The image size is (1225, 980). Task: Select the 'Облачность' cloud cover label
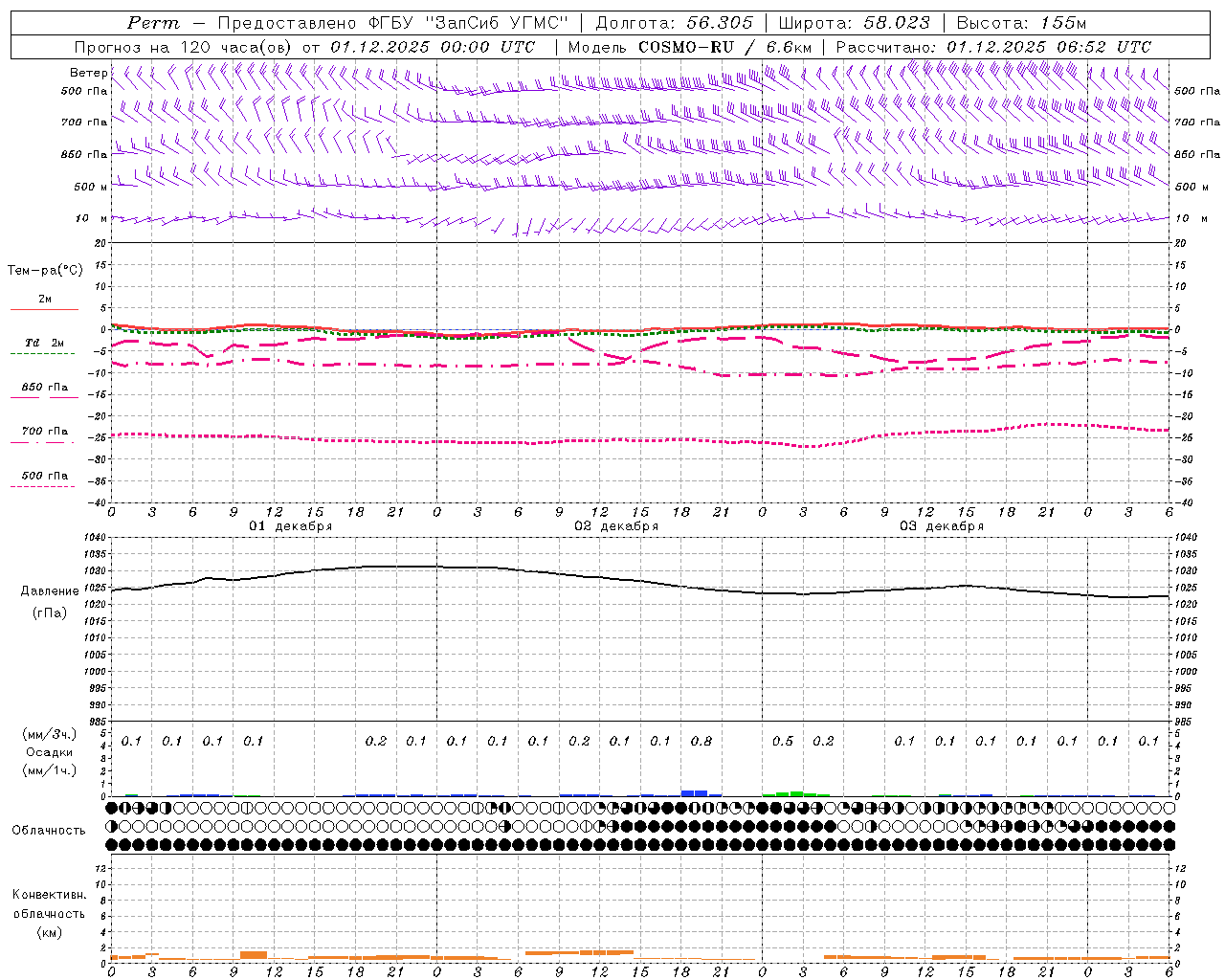[49, 831]
